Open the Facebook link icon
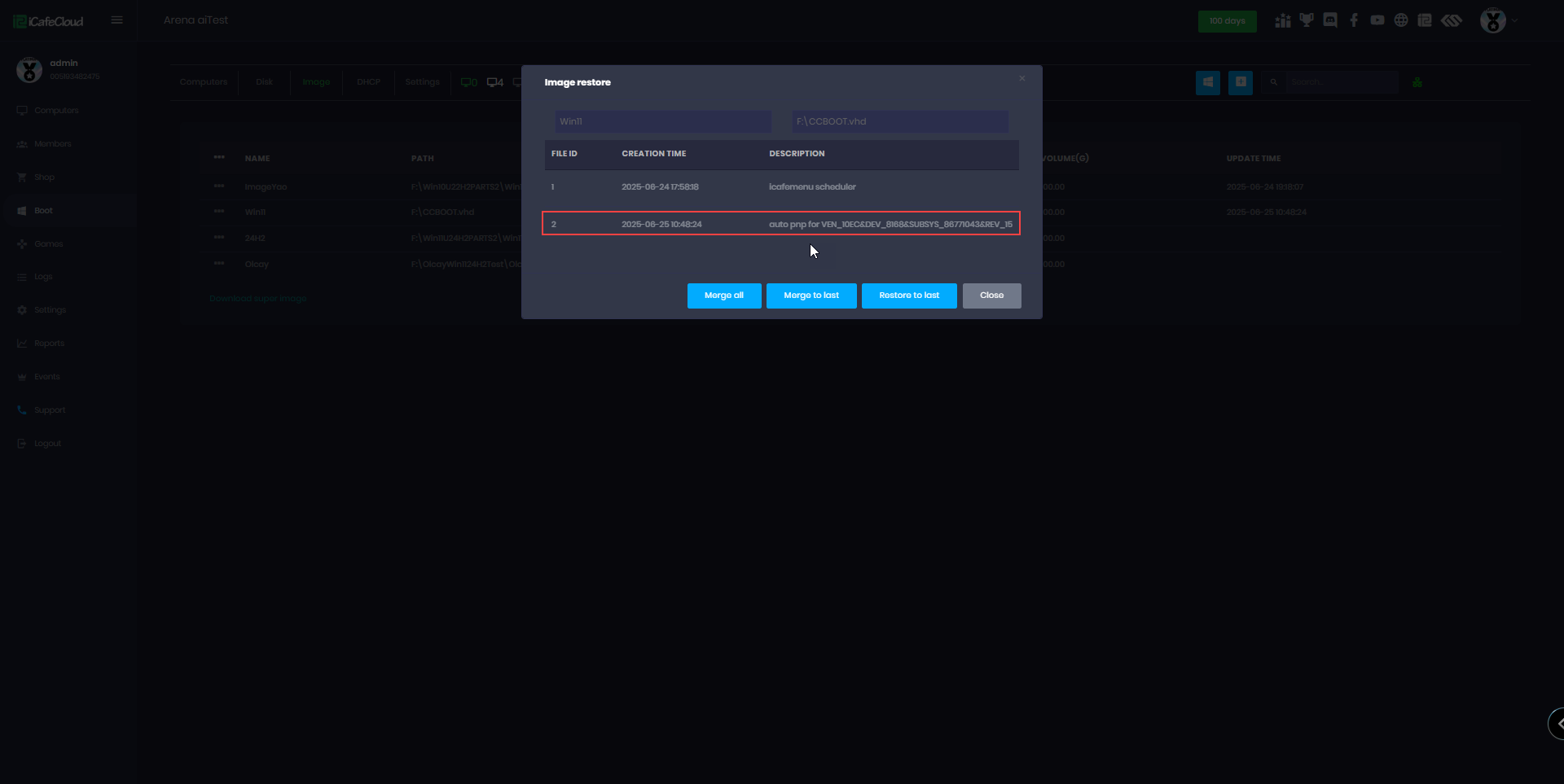The image size is (1564, 784). [x=1354, y=20]
